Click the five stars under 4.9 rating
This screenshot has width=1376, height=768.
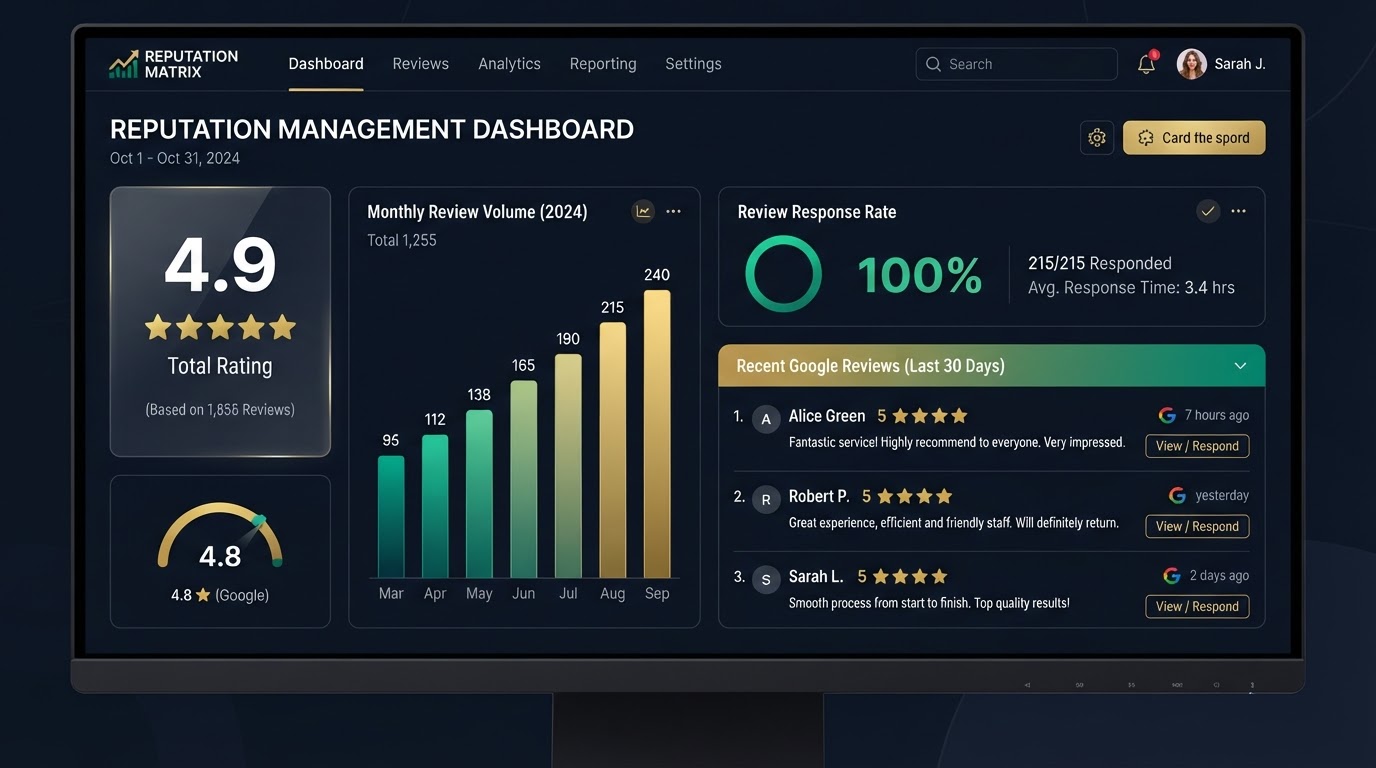pyautogui.click(x=220, y=327)
